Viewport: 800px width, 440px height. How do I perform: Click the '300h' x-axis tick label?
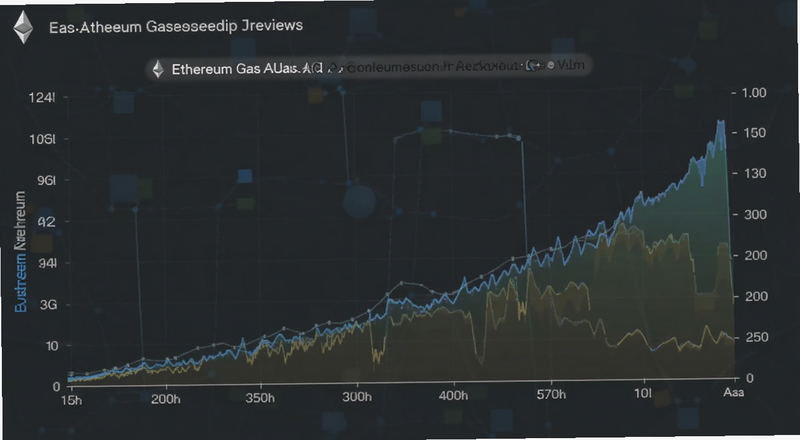click(x=357, y=397)
